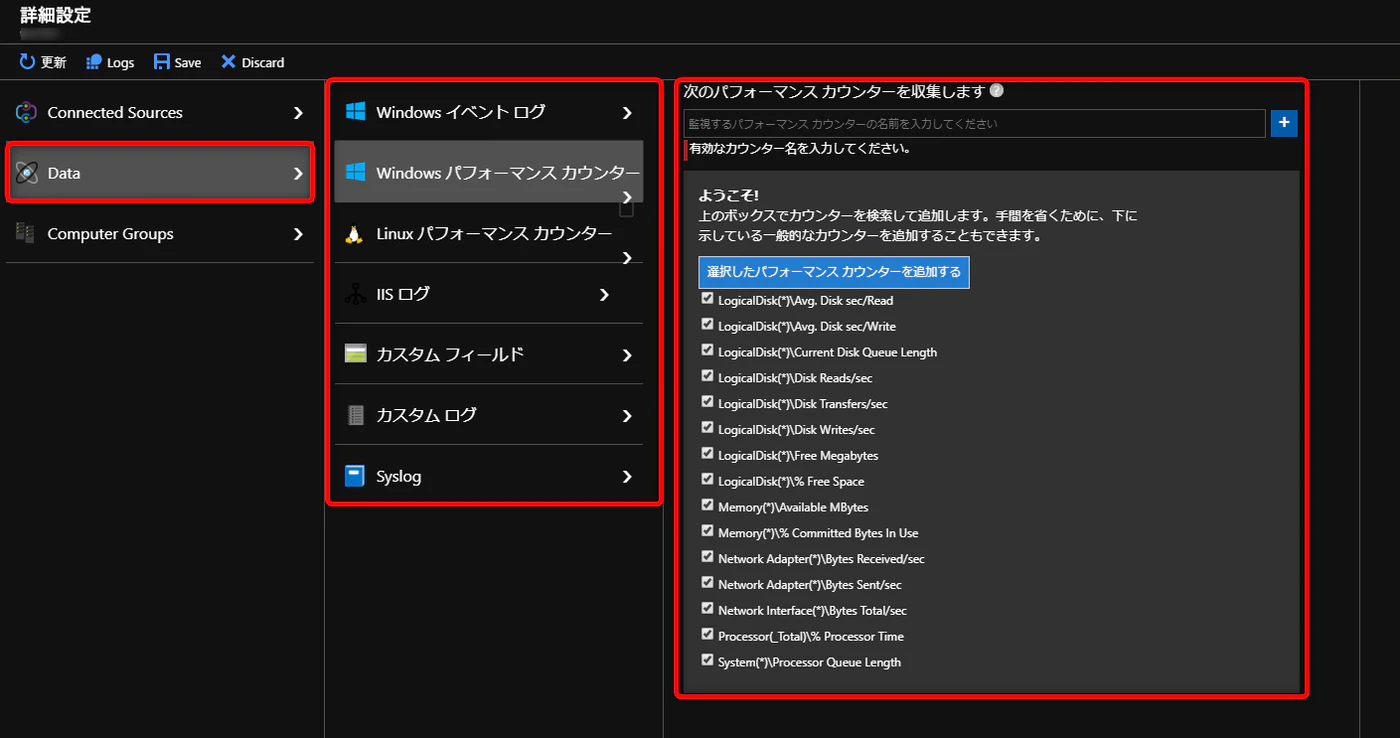Click 選択したパフォーマンス カウンターを追加する button

point(834,272)
